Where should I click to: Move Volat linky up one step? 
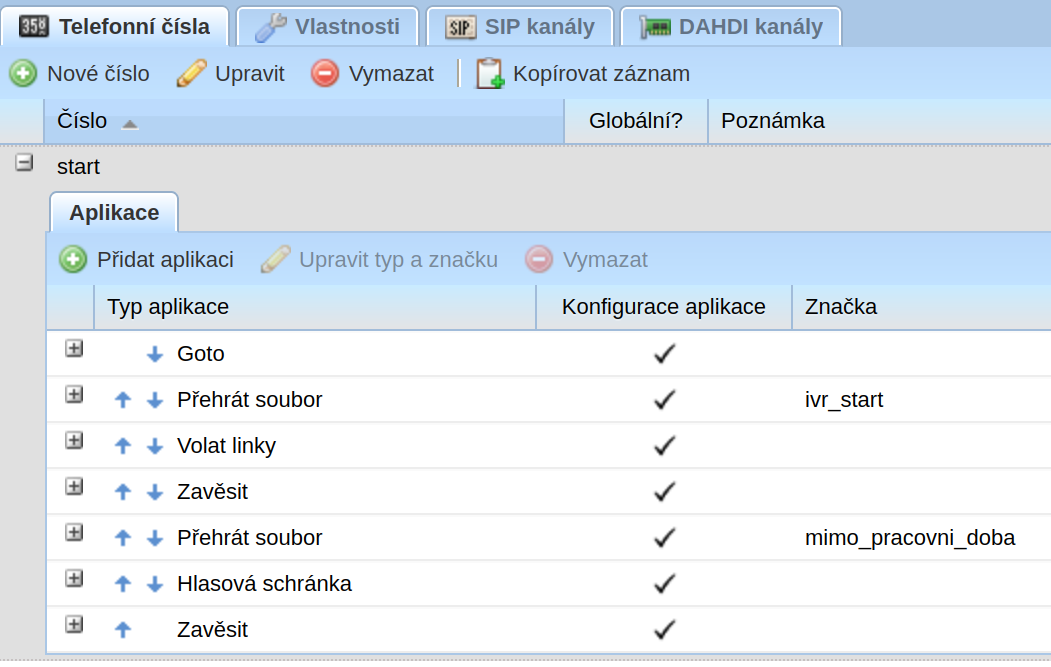click(123, 446)
